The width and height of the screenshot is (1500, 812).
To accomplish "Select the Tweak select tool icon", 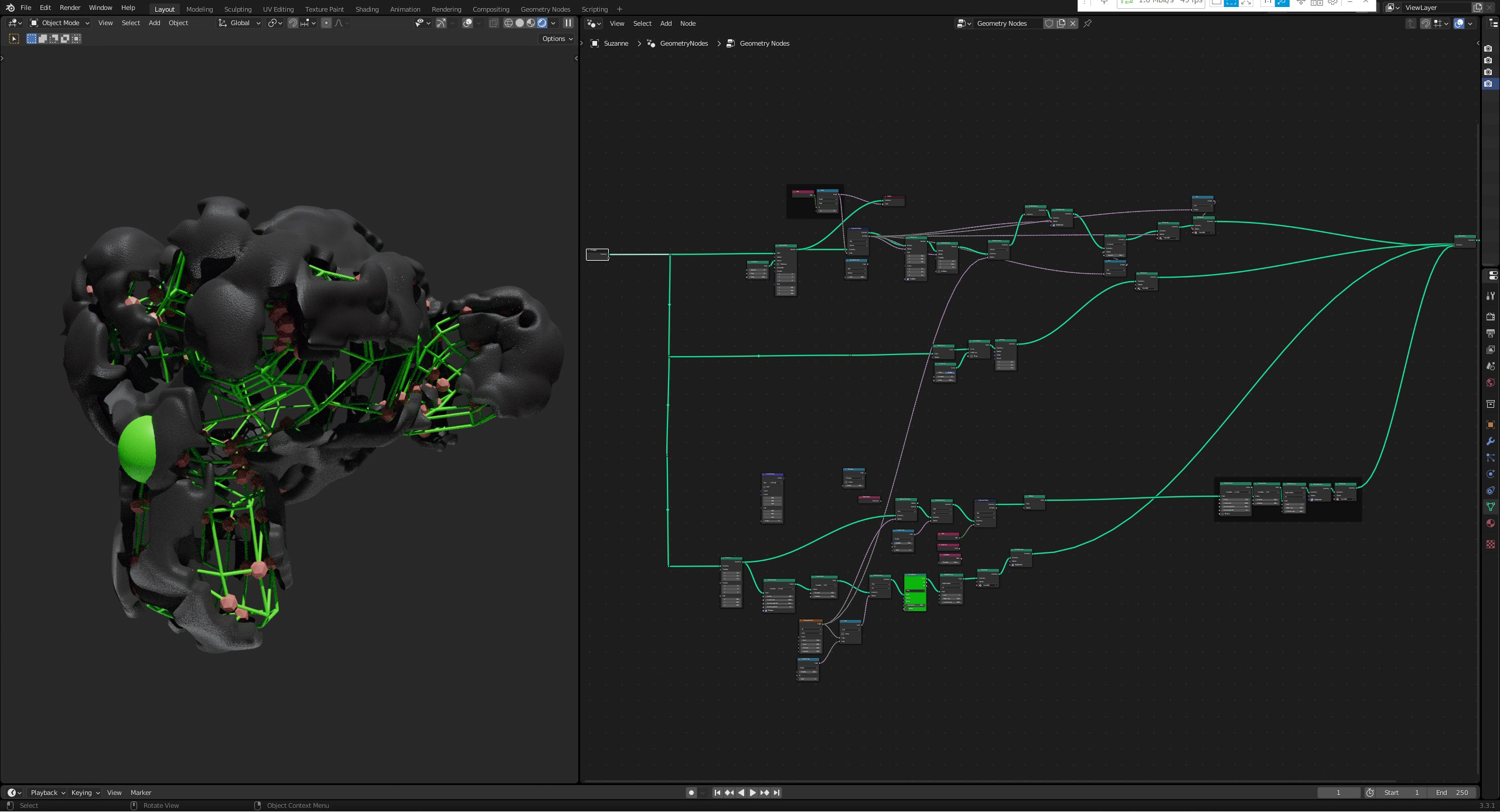I will 14,39.
